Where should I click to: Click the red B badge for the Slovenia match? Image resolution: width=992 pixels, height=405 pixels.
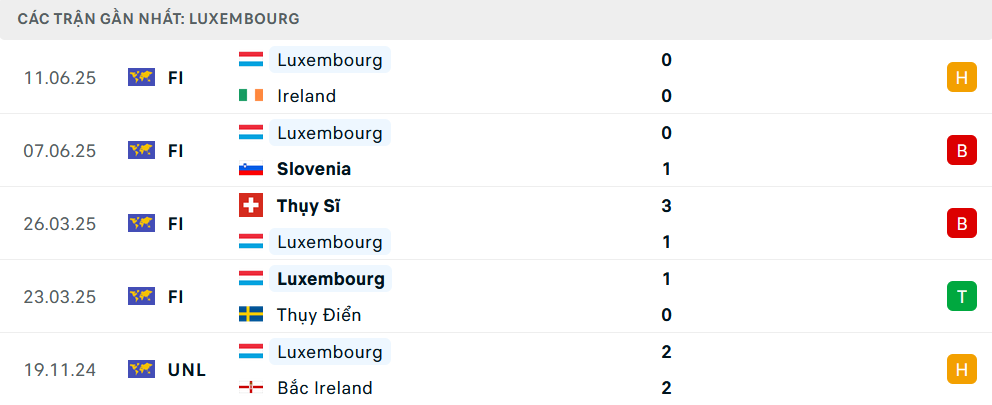pyautogui.click(x=961, y=150)
